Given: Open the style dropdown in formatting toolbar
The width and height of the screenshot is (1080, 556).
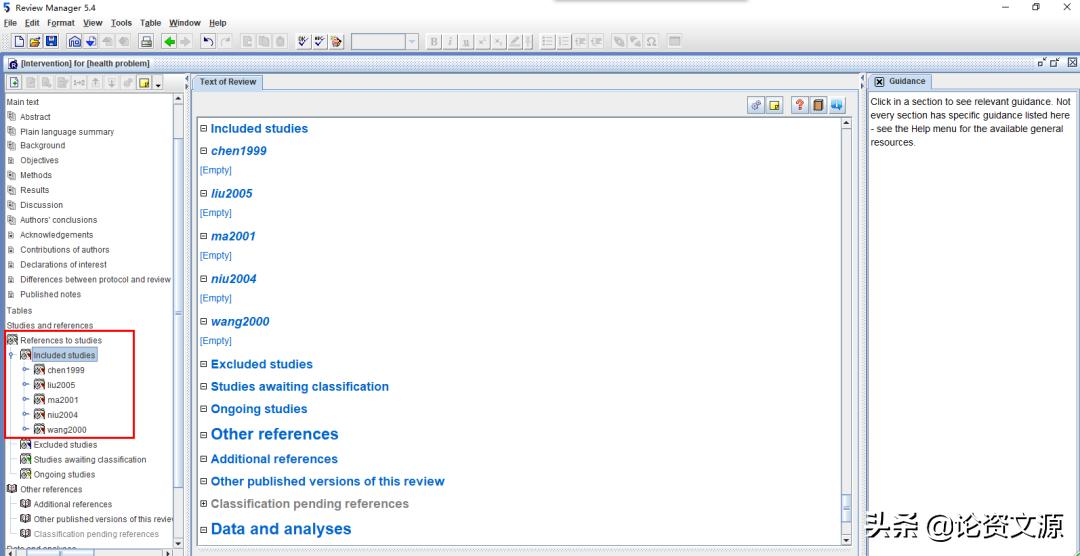Looking at the screenshot, I should (412, 41).
